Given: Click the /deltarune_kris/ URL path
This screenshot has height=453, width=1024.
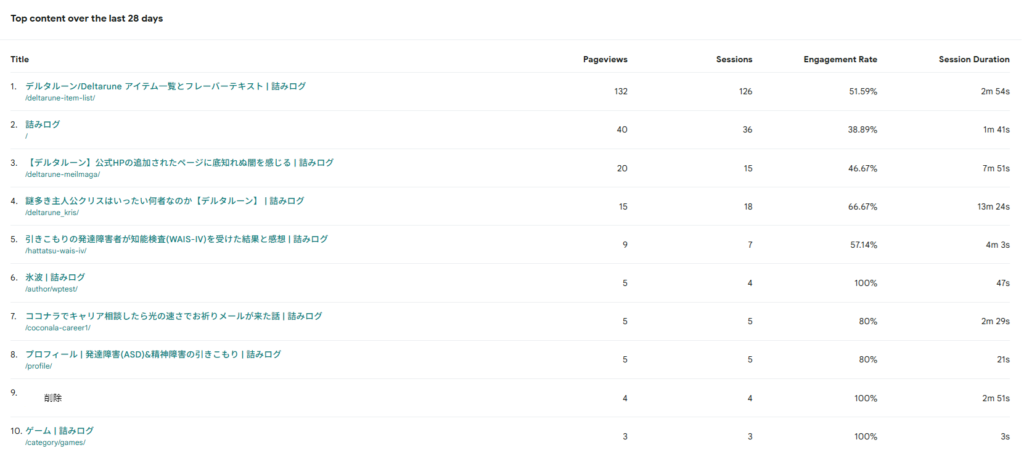Looking at the screenshot, I should click(52, 213).
